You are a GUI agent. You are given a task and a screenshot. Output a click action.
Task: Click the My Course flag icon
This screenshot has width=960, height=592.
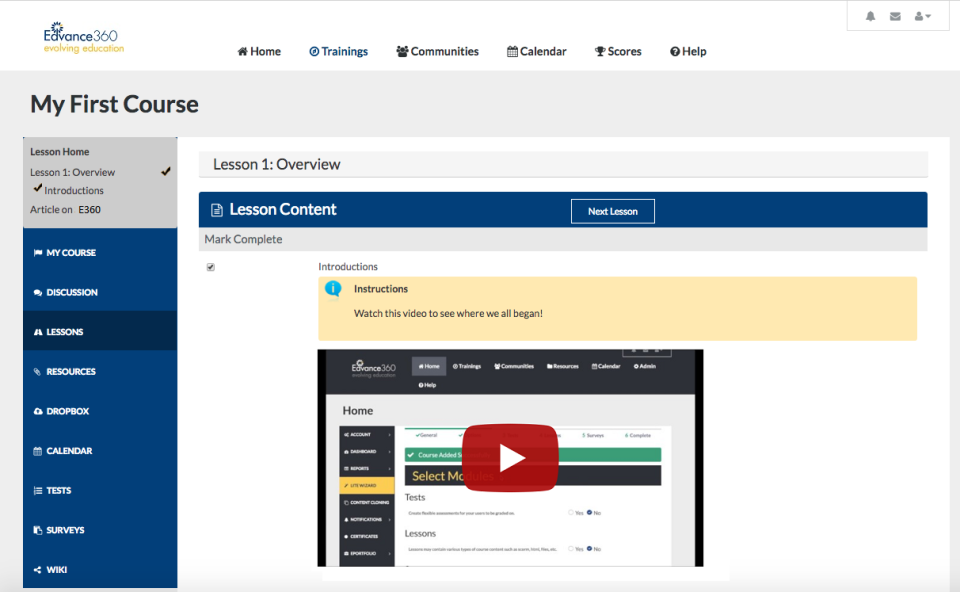pyautogui.click(x=38, y=252)
